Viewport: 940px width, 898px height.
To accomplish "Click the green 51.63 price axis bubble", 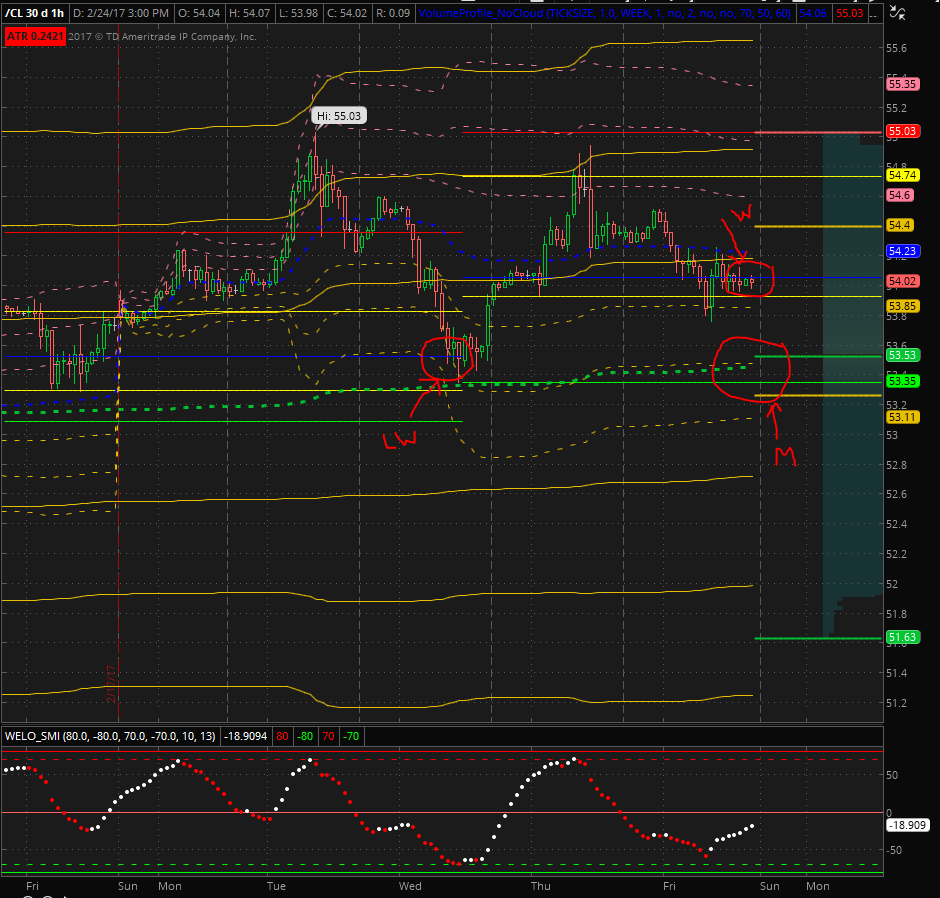I will [x=902, y=637].
